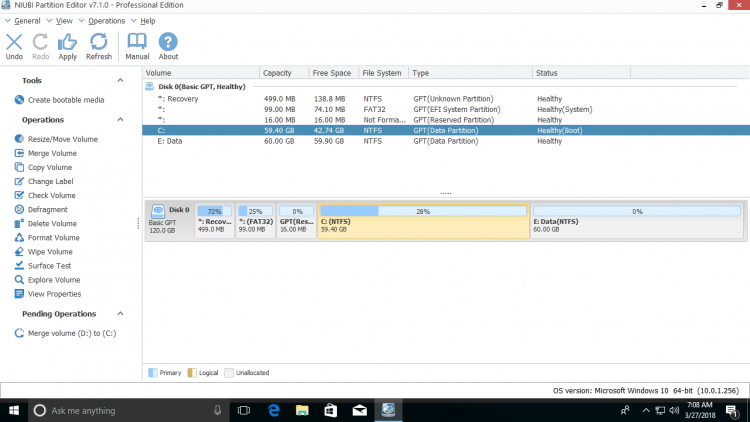Click the Ask me anything search box

pos(129,411)
